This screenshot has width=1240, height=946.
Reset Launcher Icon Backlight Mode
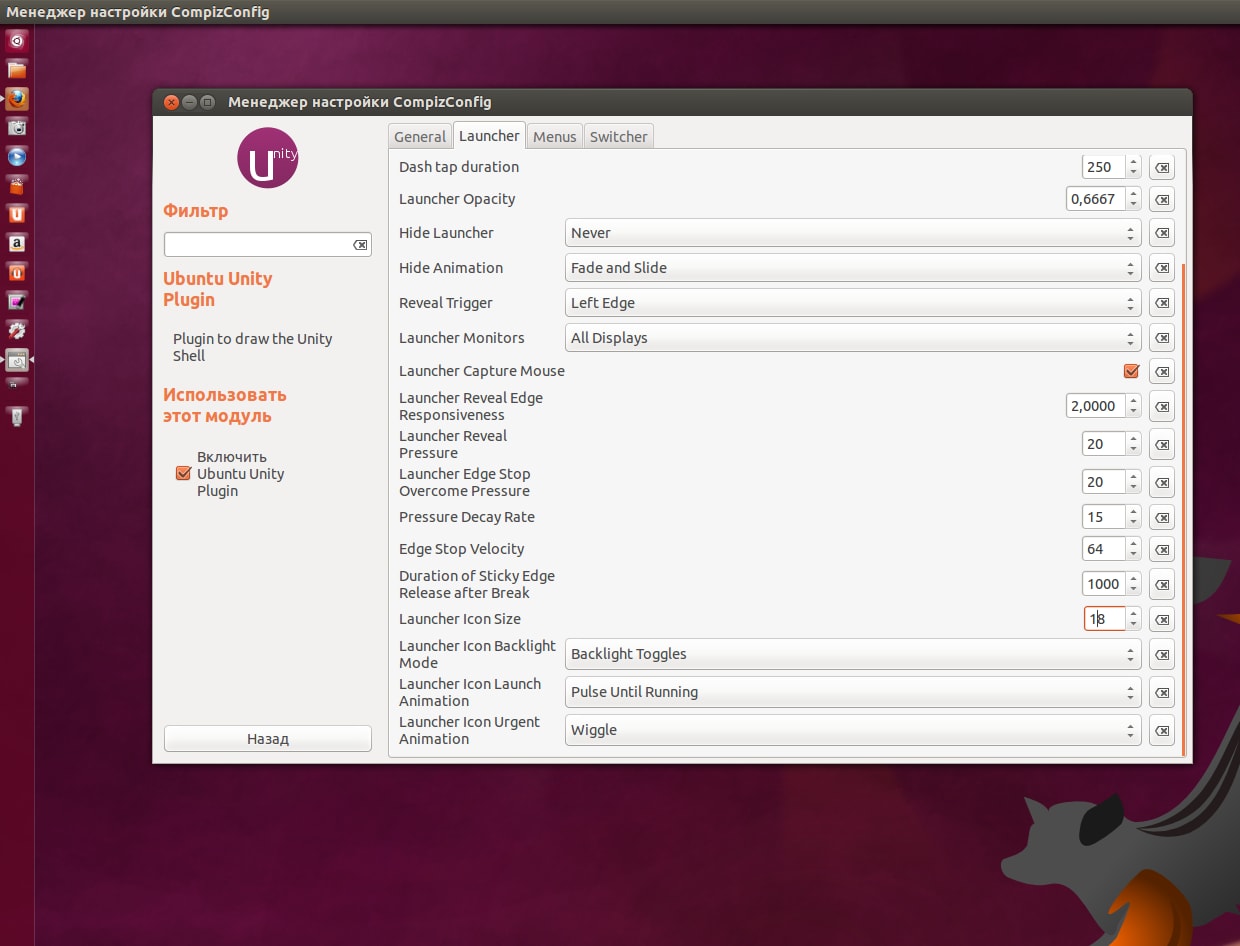[x=1161, y=654]
